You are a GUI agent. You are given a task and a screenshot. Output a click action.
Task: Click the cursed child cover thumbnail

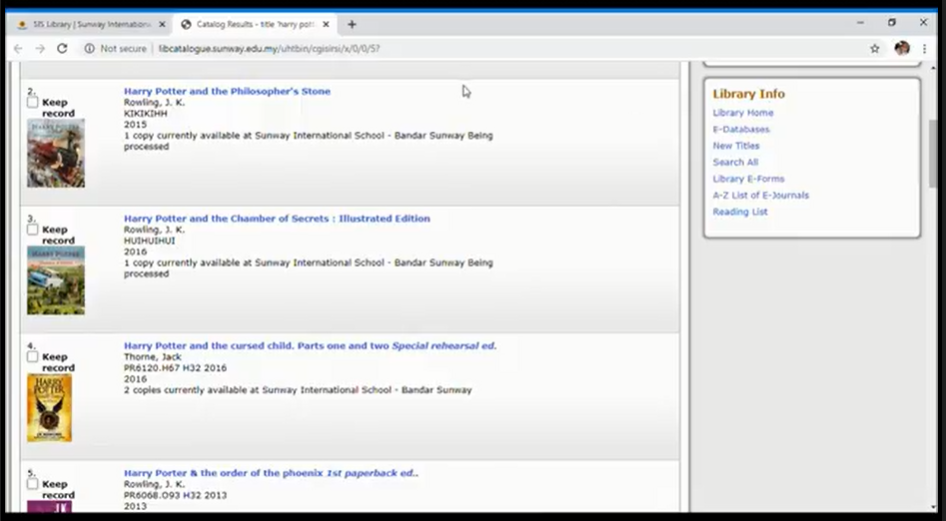49,408
